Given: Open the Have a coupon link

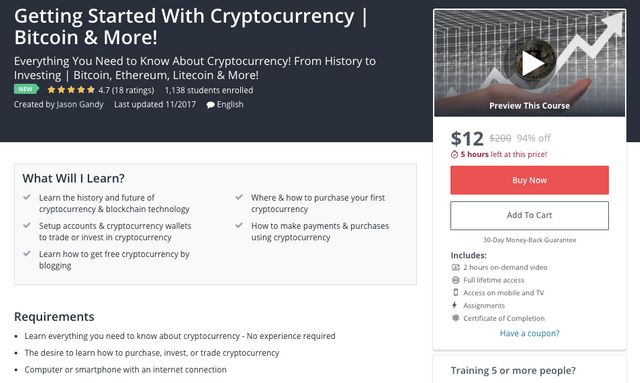Looking at the screenshot, I should tap(529, 334).
